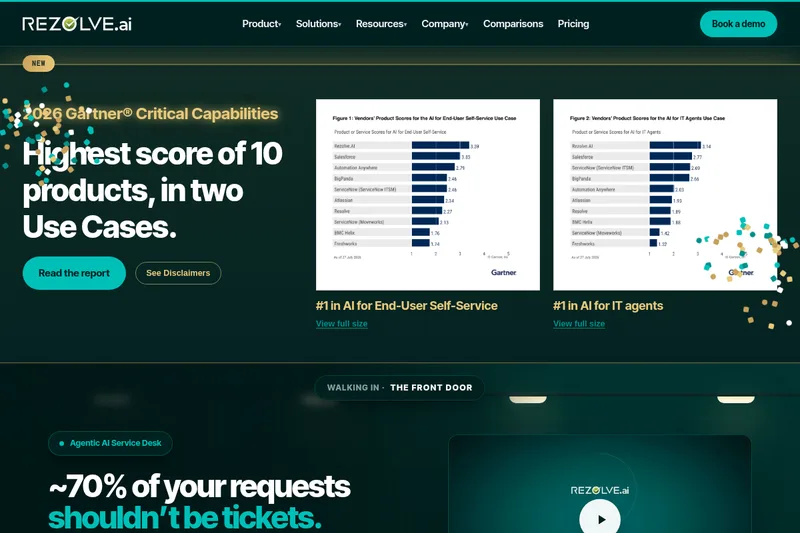The height and width of the screenshot is (533, 800).
Task: Expand the Company dropdown menu
Action: (x=444, y=24)
